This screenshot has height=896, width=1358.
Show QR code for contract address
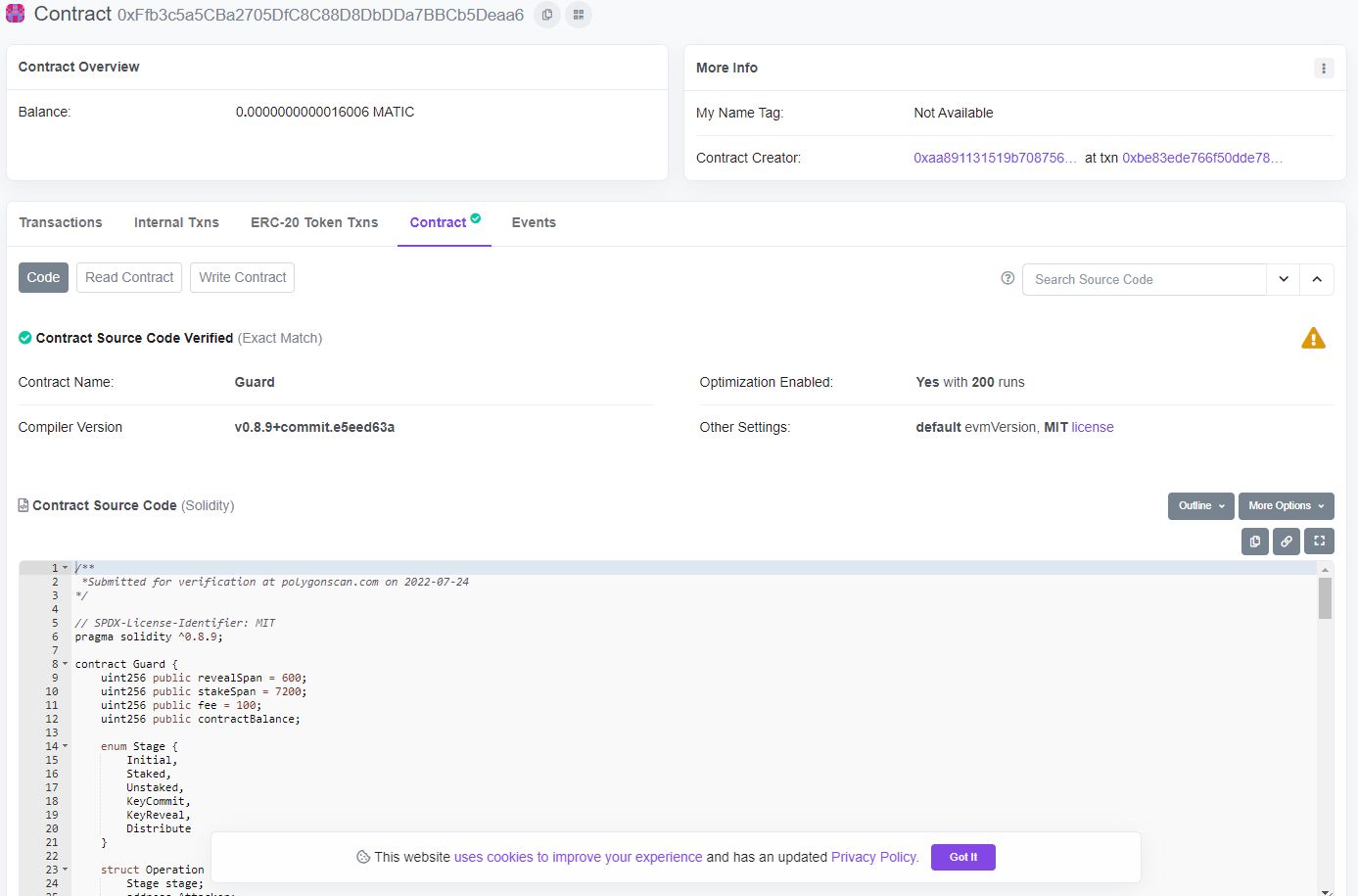pos(579,15)
